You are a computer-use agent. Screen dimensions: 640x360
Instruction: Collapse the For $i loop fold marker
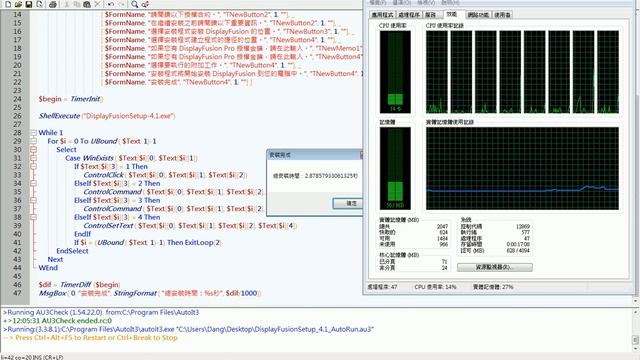pos(33,141)
